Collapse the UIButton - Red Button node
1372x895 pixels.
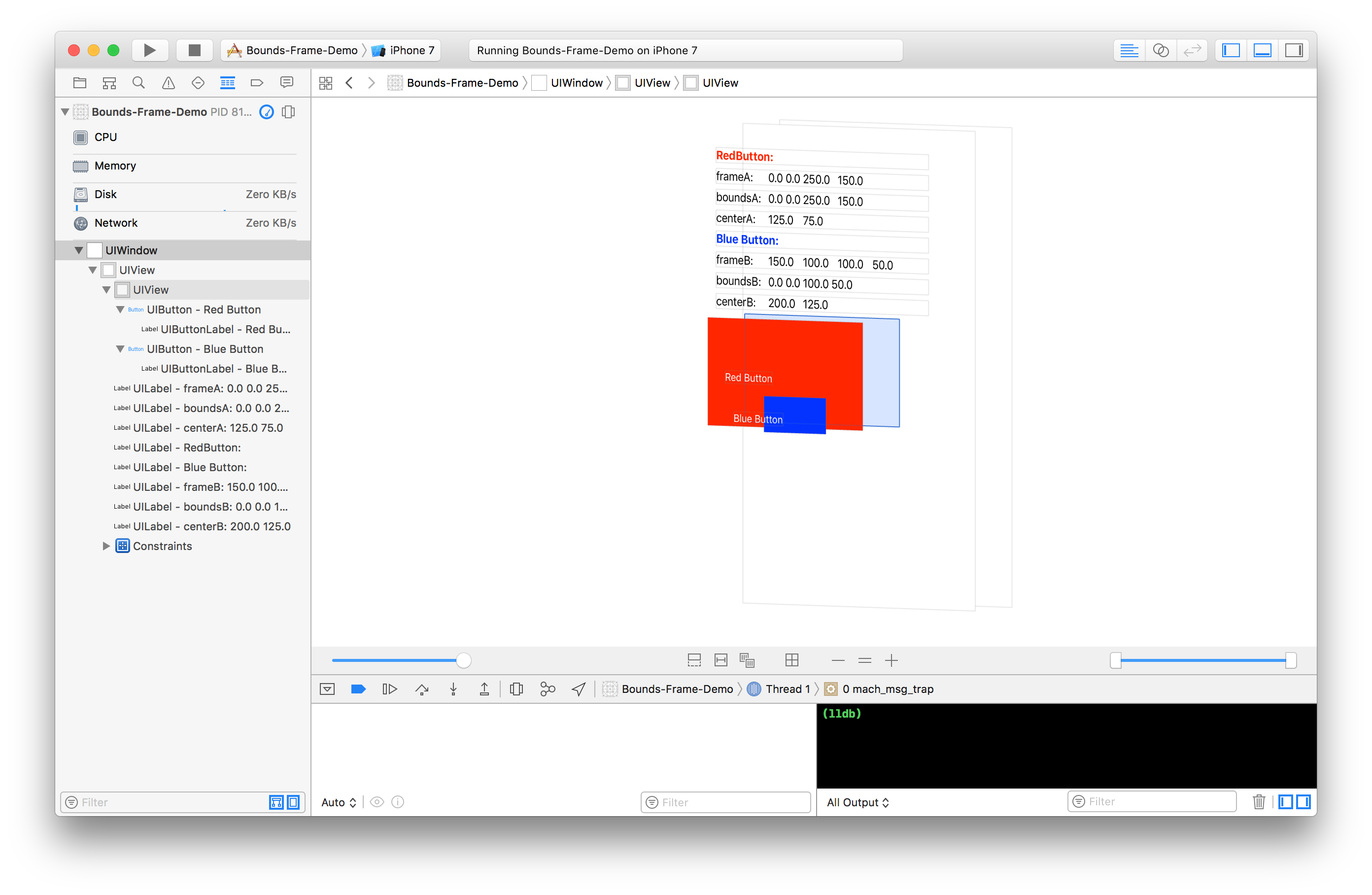pyautogui.click(x=120, y=310)
